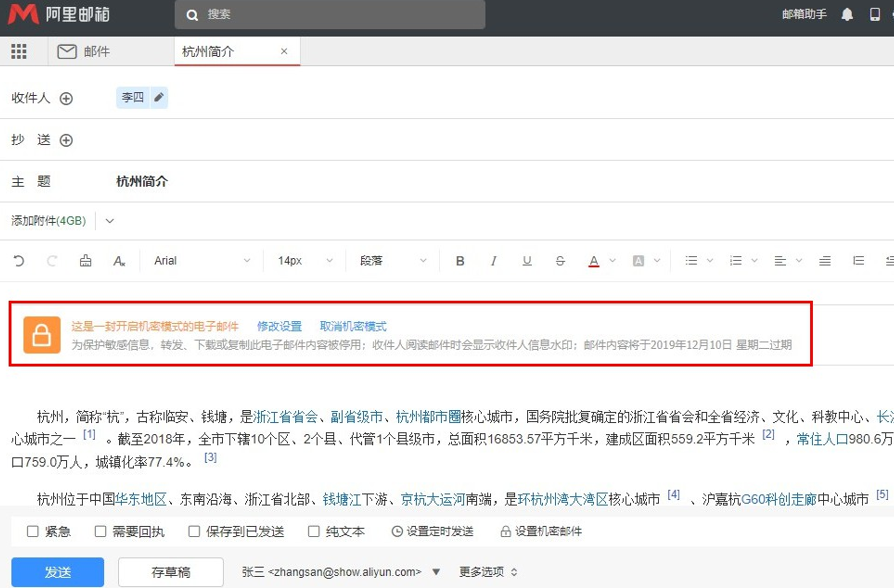Click the 取消机密模式 link
The height and width of the screenshot is (588, 894).
353,326
